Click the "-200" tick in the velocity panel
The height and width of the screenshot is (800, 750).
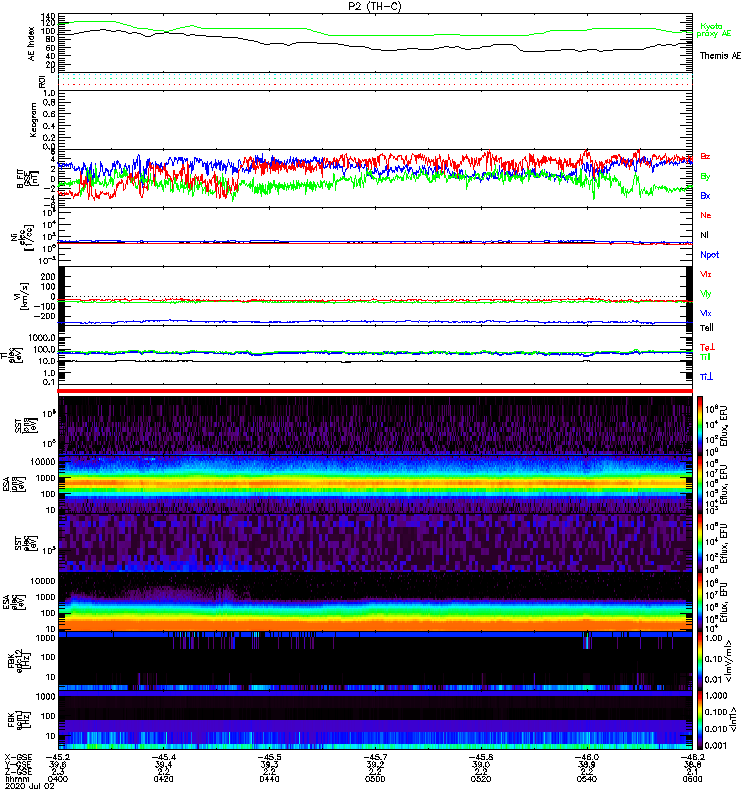tap(44, 316)
